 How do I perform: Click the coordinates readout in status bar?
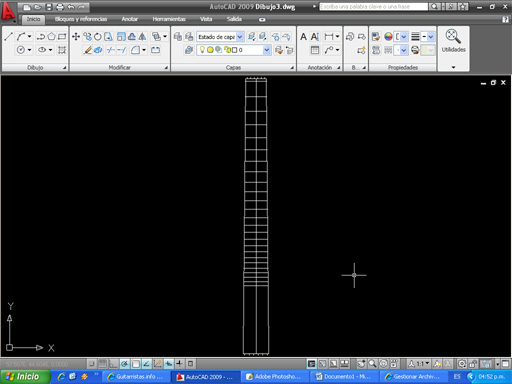tap(37, 364)
